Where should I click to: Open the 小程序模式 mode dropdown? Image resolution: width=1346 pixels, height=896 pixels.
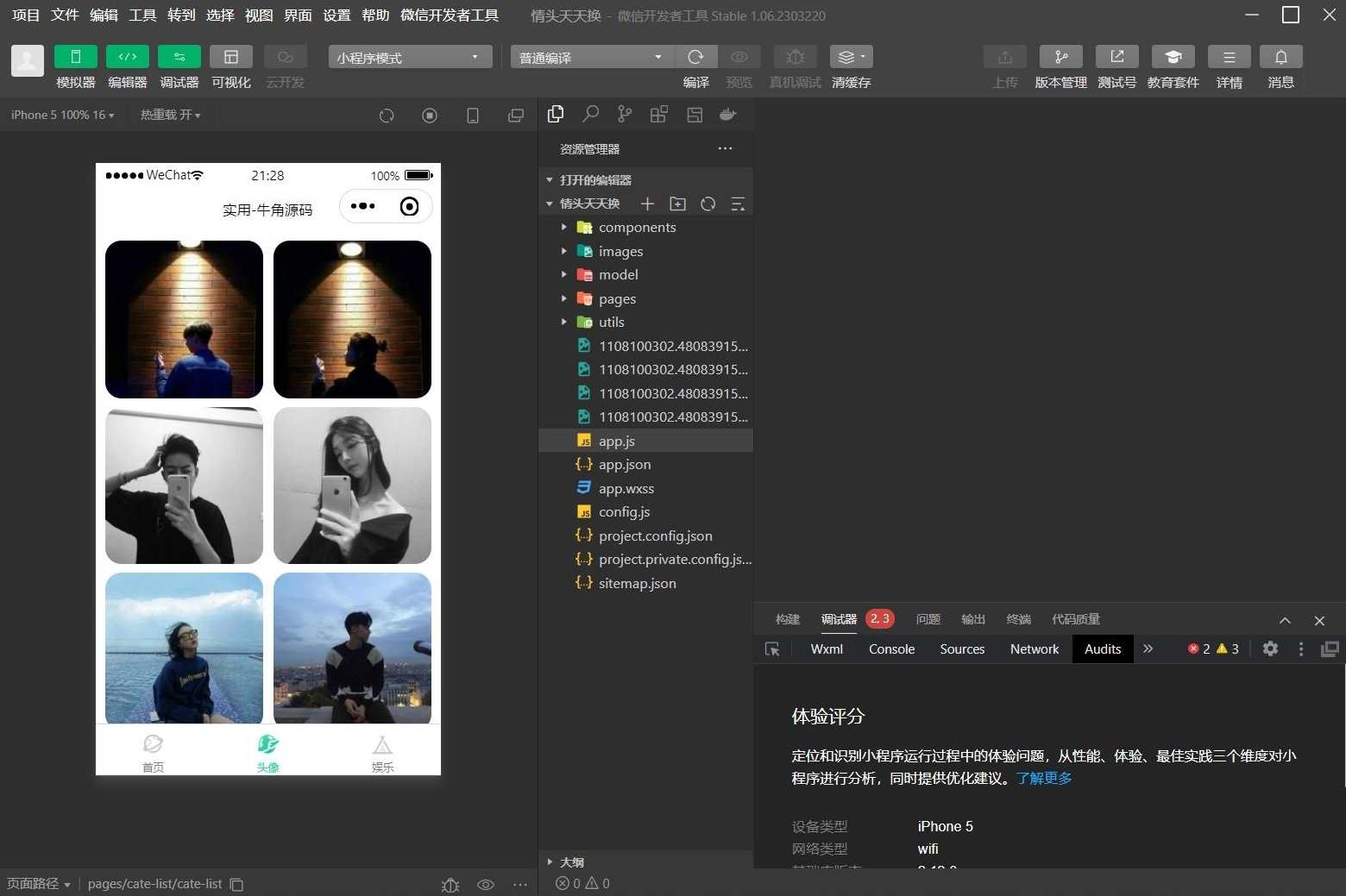click(409, 57)
